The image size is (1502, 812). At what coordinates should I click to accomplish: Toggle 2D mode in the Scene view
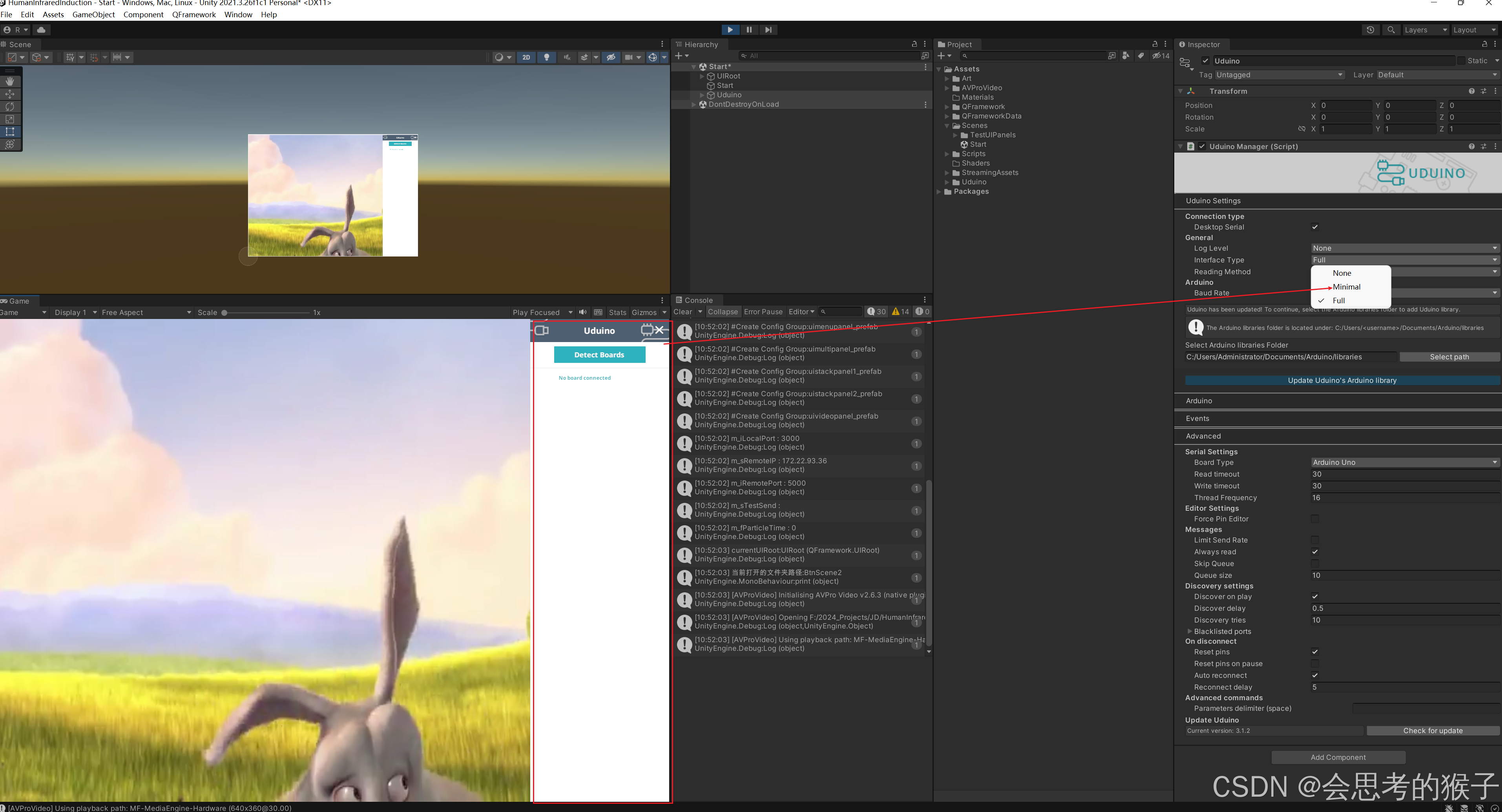526,56
